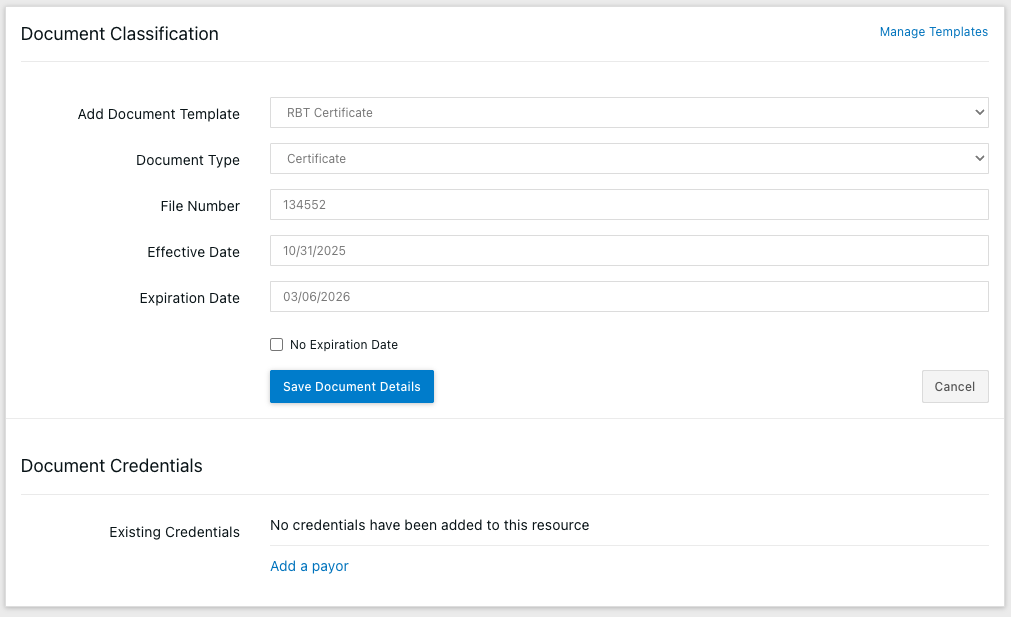Click Save Document Details button
1011x617 pixels.
tap(351, 387)
